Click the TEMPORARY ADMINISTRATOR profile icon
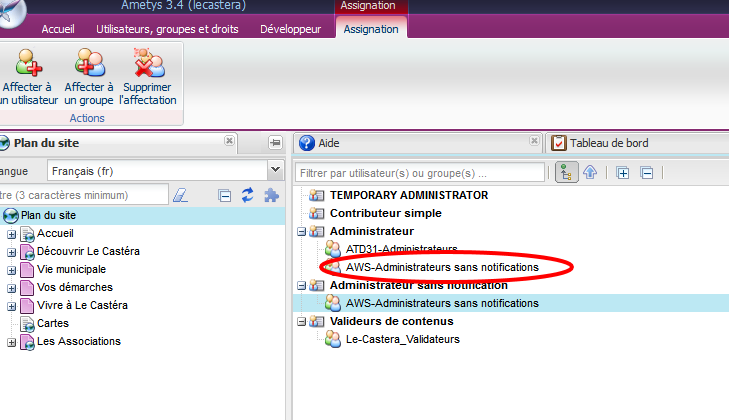 (x=317, y=195)
